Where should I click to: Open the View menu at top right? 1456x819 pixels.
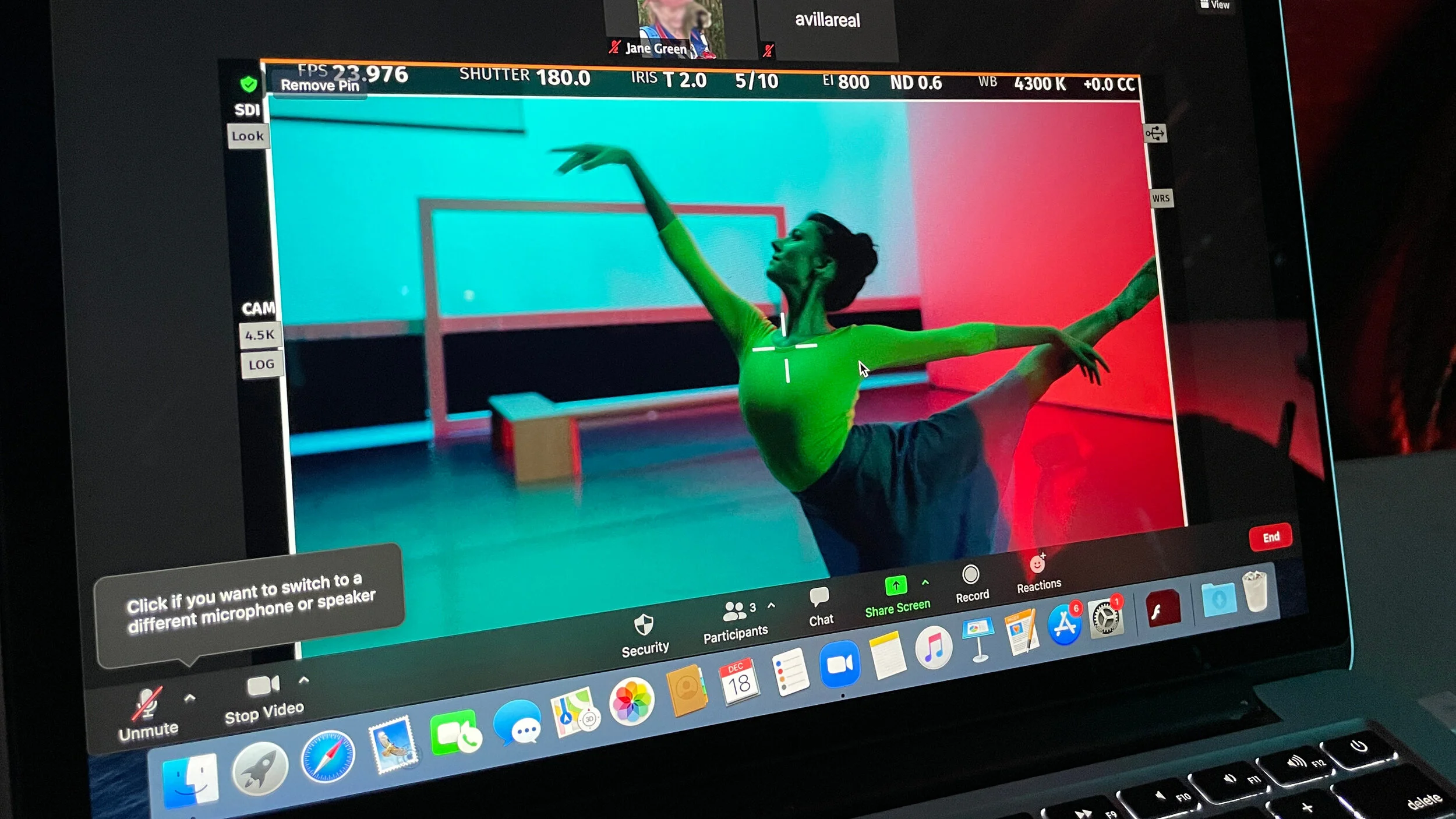tap(1215, 5)
